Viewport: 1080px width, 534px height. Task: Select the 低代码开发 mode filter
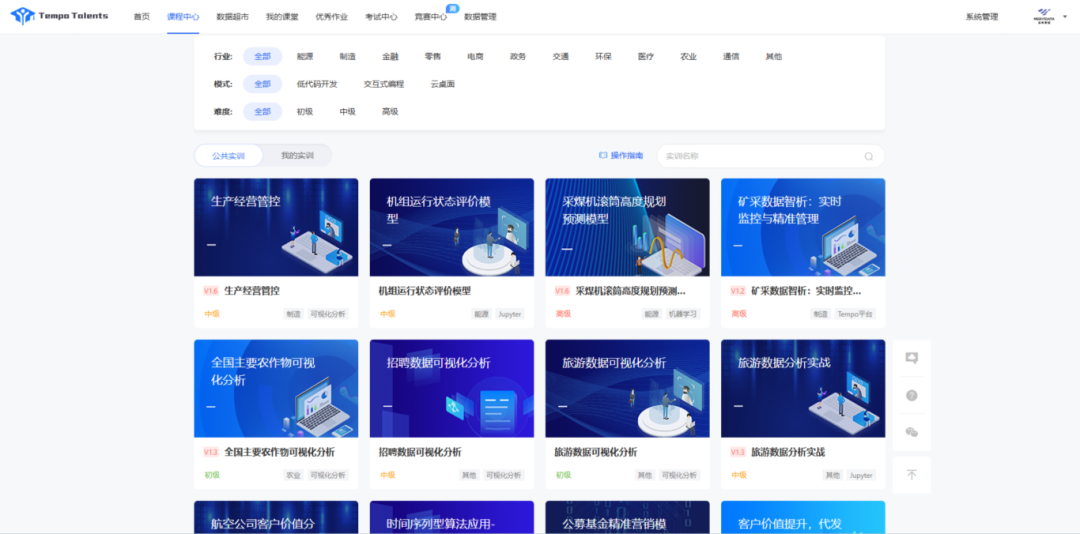pyautogui.click(x=317, y=84)
